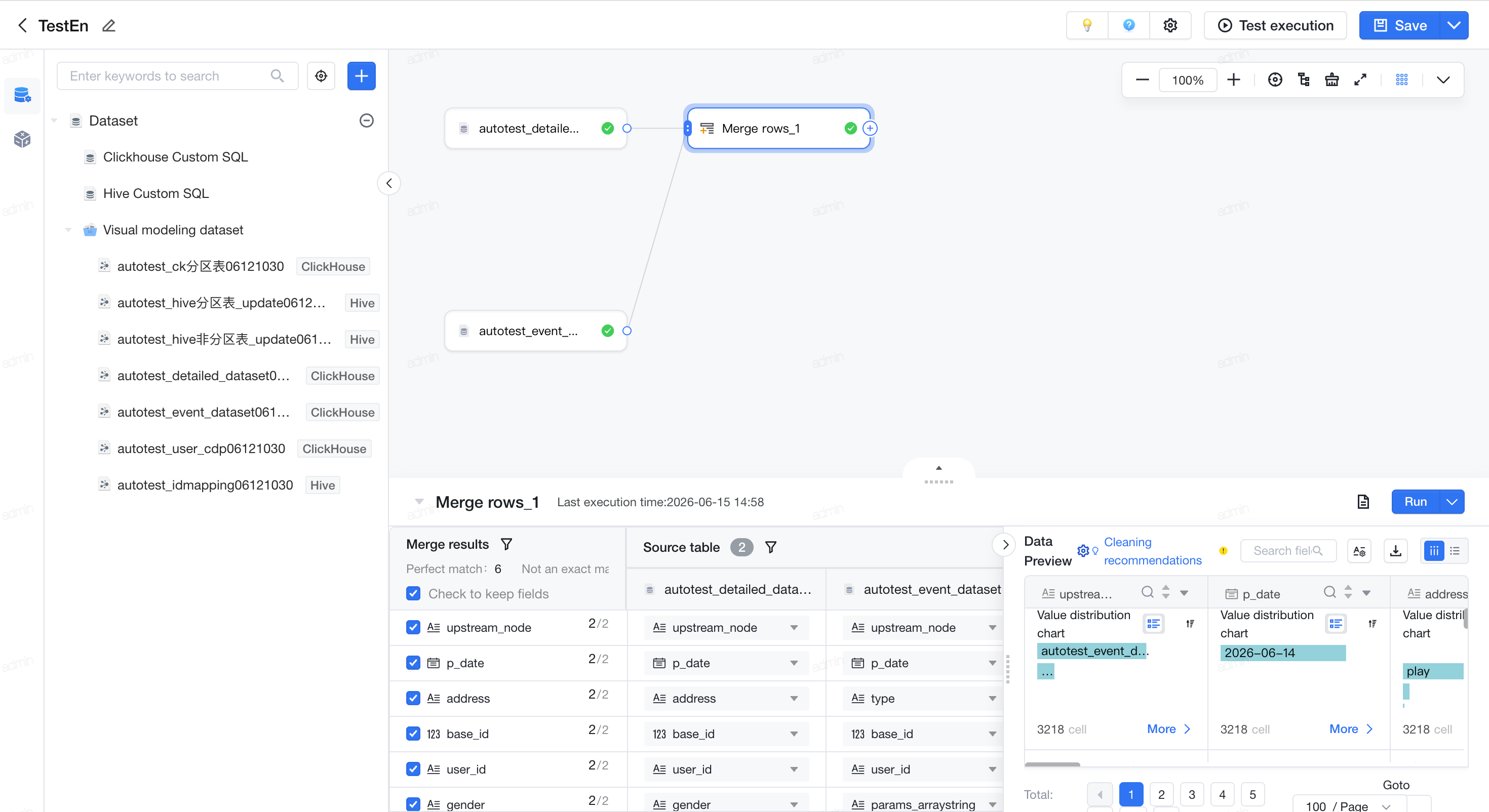Download the data preview
The height and width of the screenshot is (812, 1489).
(1395, 550)
